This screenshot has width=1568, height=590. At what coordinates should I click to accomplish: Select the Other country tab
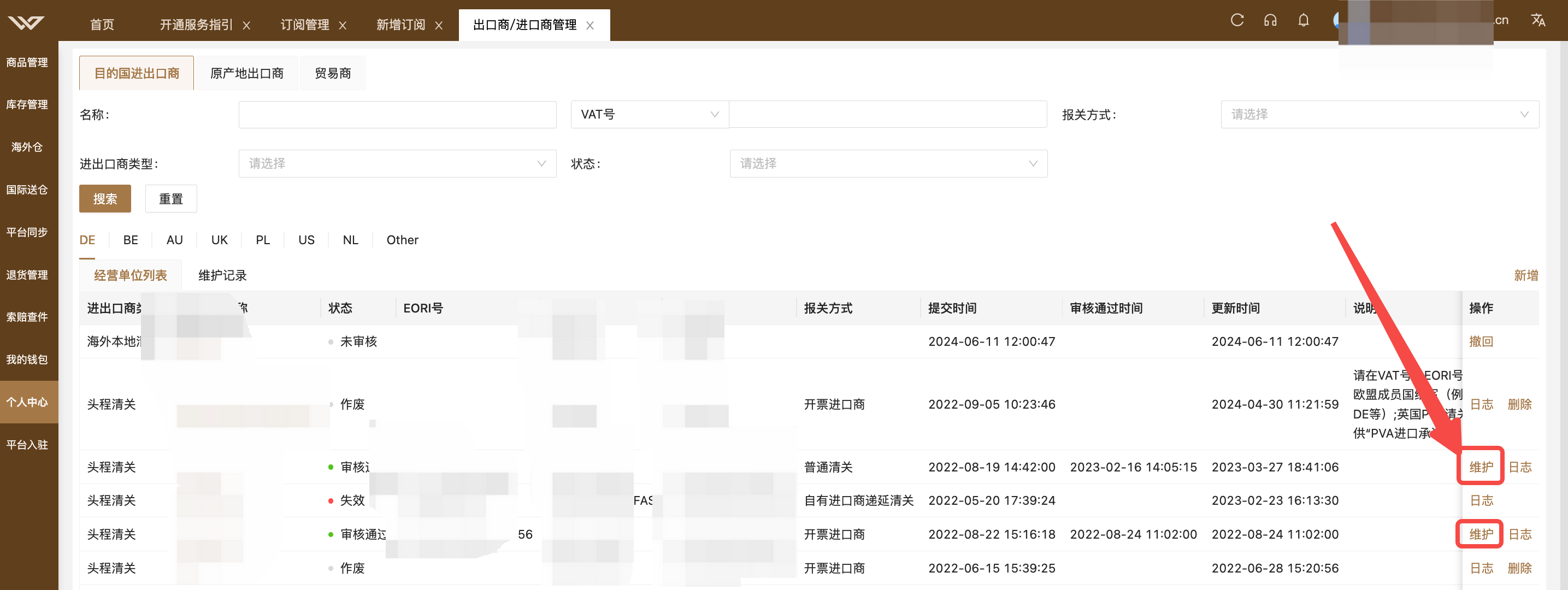pyautogui.click(x=402, y=240)
